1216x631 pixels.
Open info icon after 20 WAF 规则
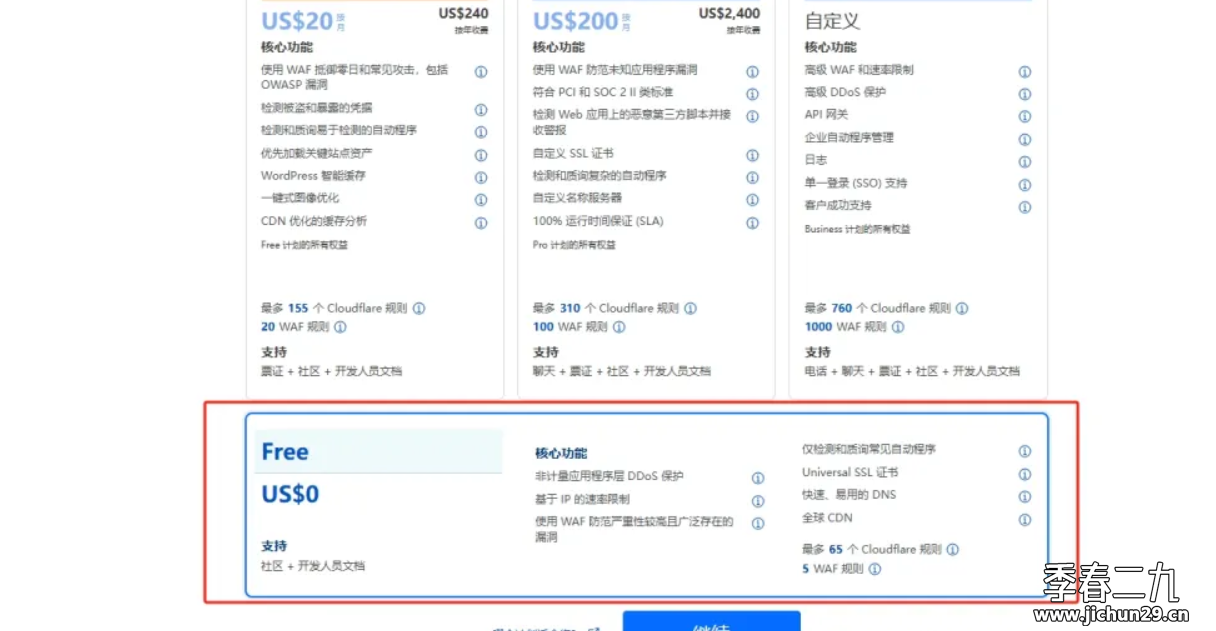340,327
